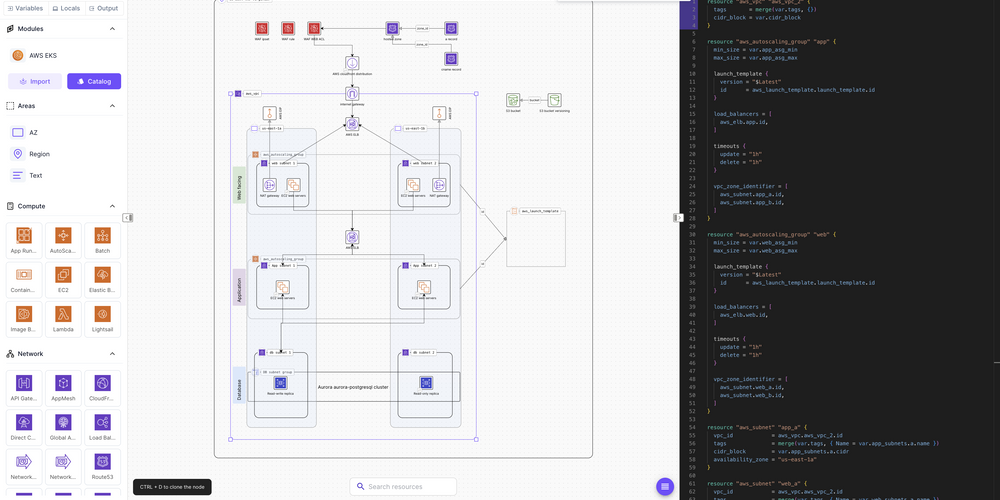Screen dimensions: 1000x500
Task: Select EC2 web servers in App subnet 2
Action: (x=423, y=290)
